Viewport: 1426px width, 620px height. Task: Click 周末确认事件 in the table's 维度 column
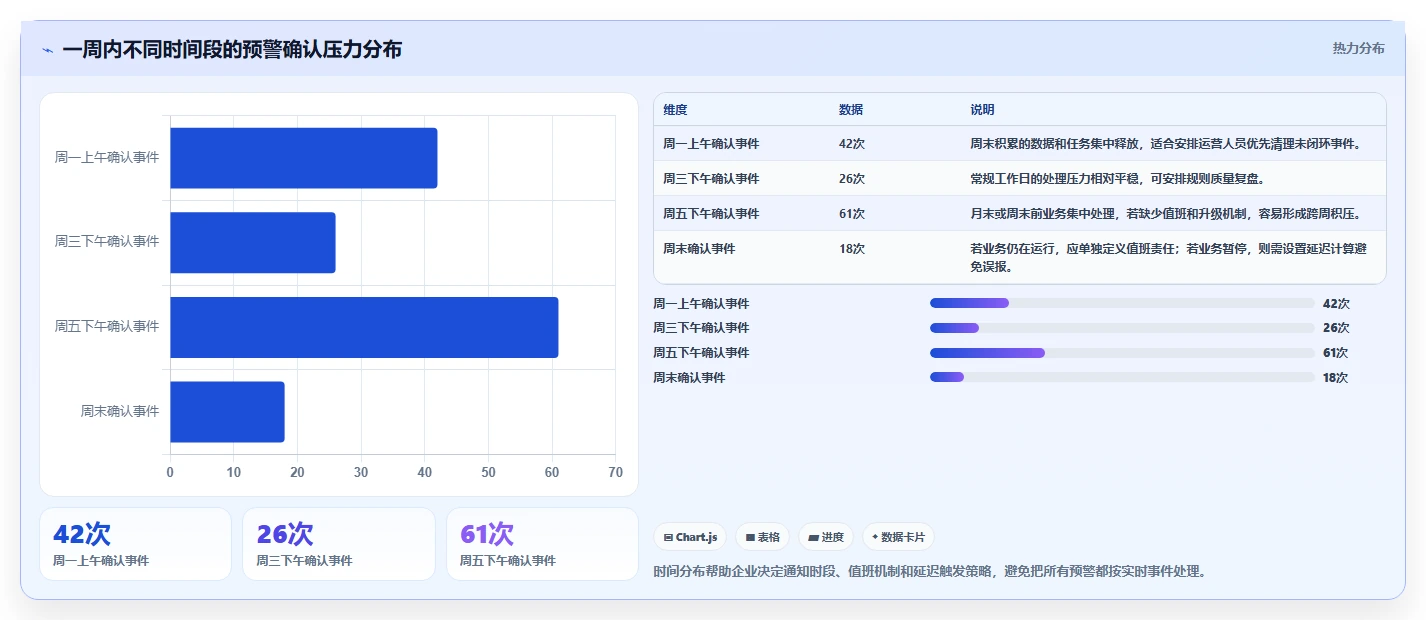pos(699,249)
